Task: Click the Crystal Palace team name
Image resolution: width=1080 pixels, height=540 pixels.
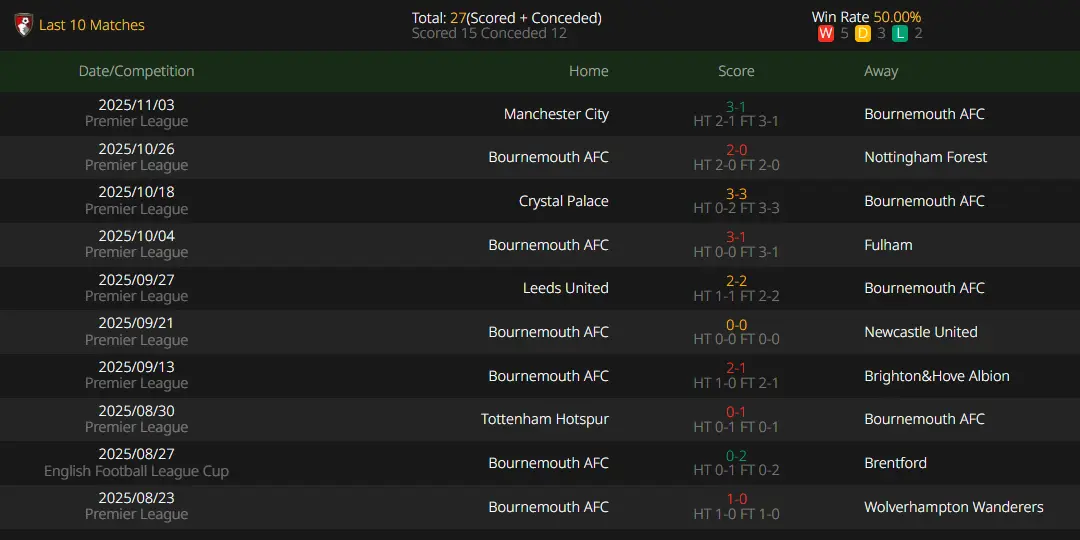Action: click(x=563, y=201)
